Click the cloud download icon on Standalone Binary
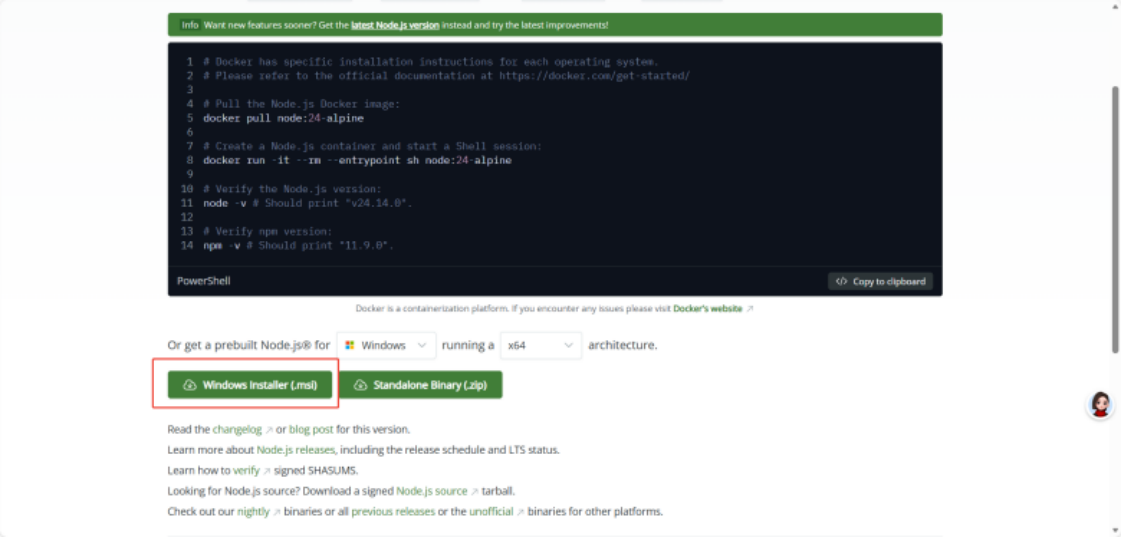This screenshot has width=1122, height=538. (x=360, y=385)
